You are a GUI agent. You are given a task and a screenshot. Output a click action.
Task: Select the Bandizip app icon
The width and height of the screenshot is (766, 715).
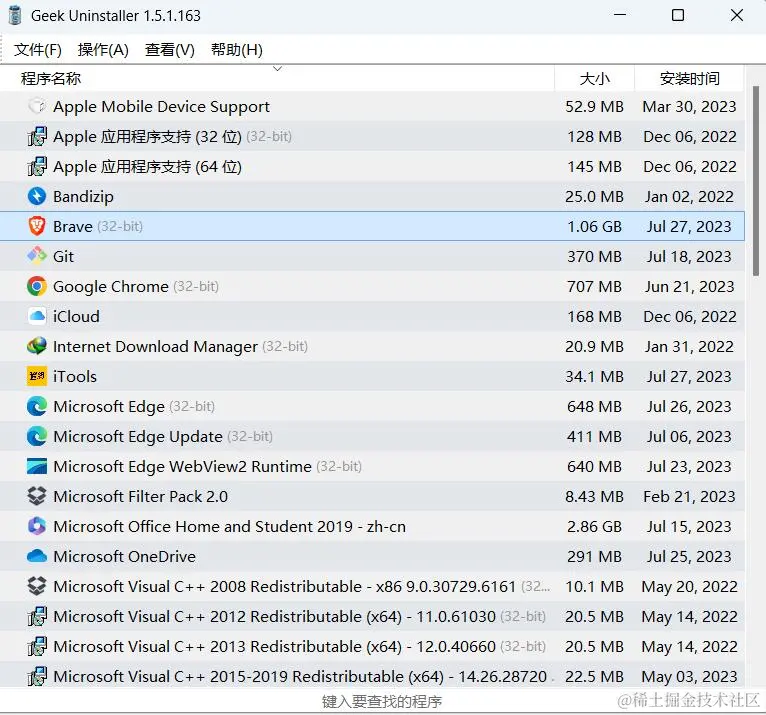coord(37,196)
